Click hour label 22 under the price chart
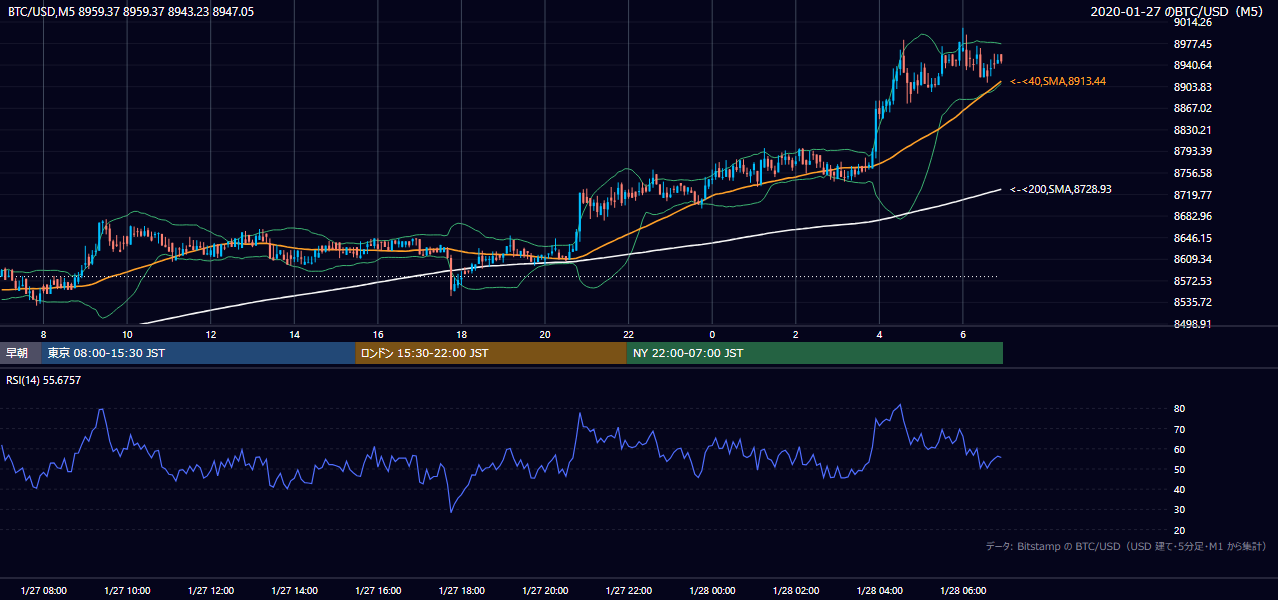The width and height of the screenshot is (1278, 600). click(x=628, y=334)
